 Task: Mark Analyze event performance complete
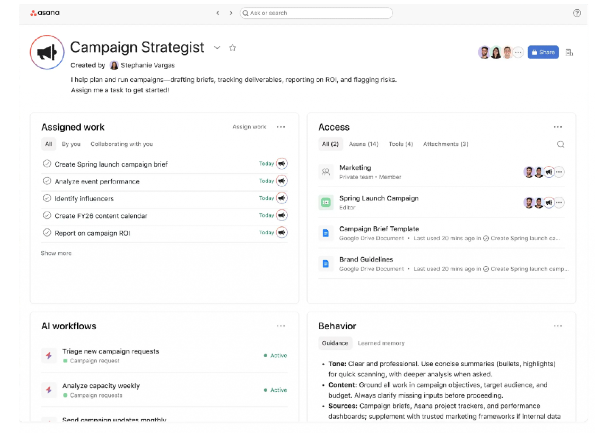point(47,181)
